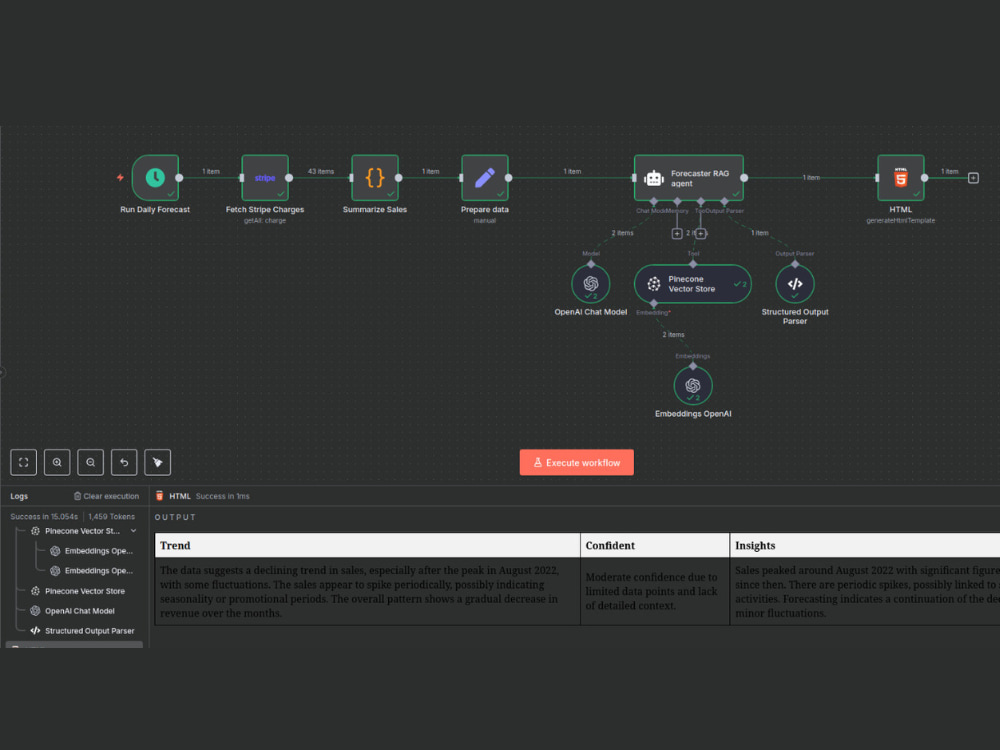
Task: Select the Pinecone Vector Store log row
Action: [x=78, y=591]
